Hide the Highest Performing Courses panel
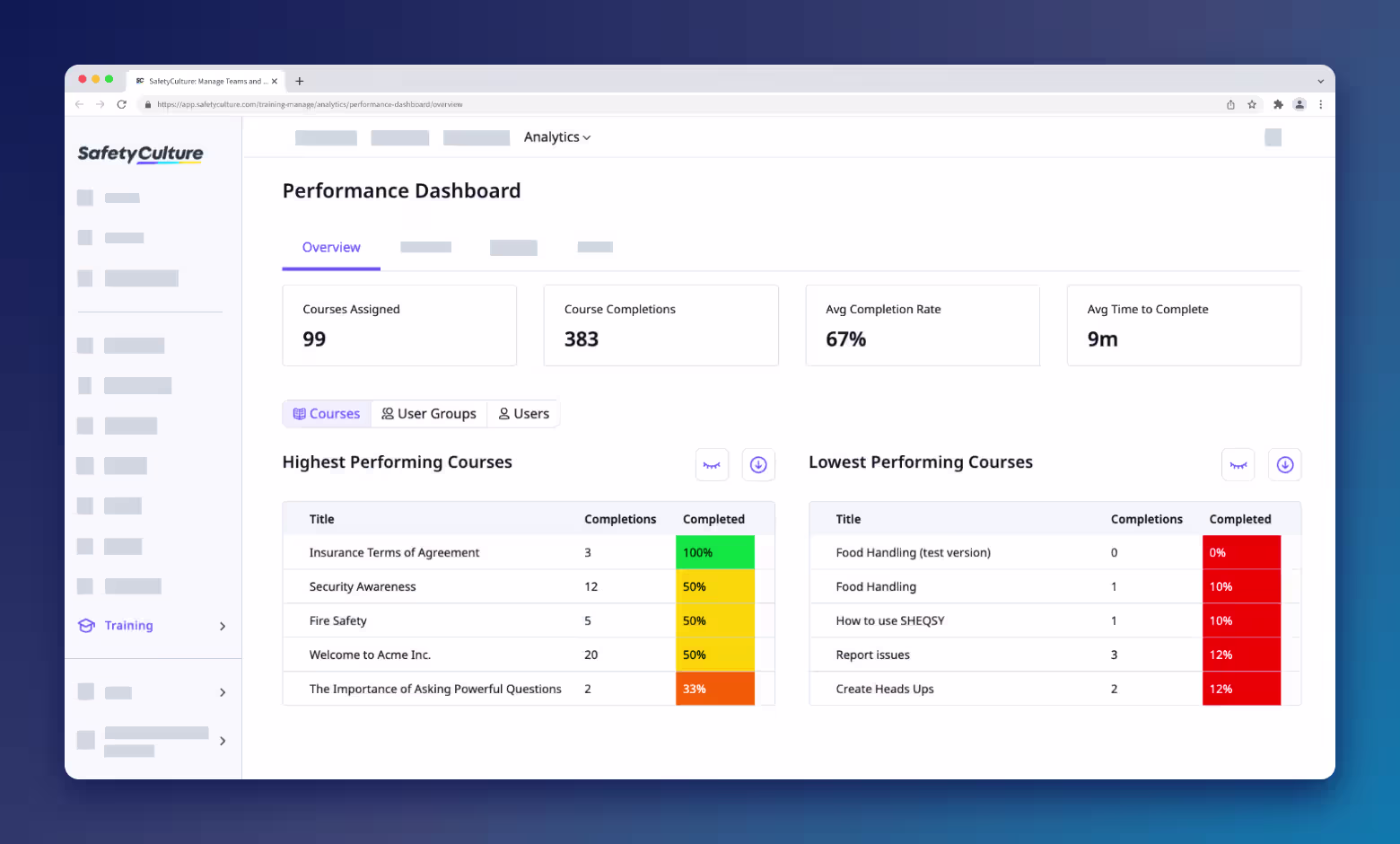The image size is (1400, 844). [712, 465]
